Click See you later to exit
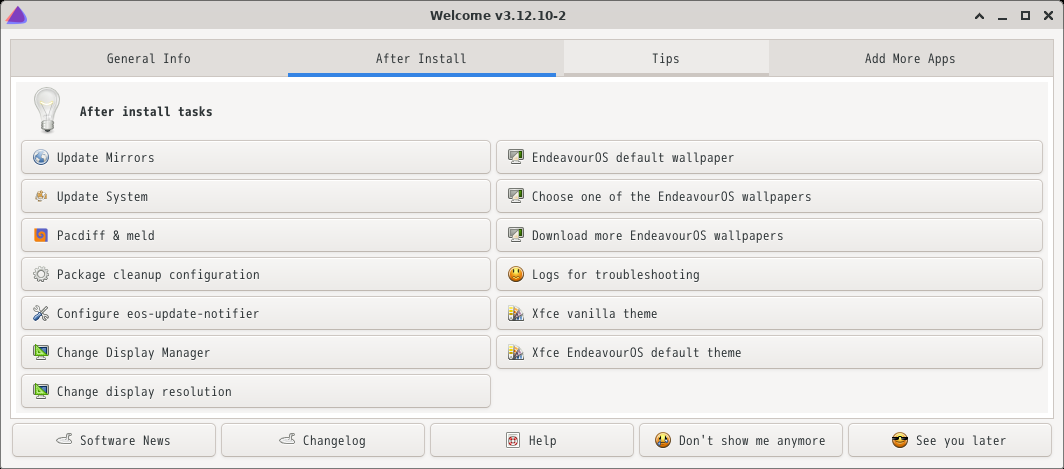 click(950, 440)
